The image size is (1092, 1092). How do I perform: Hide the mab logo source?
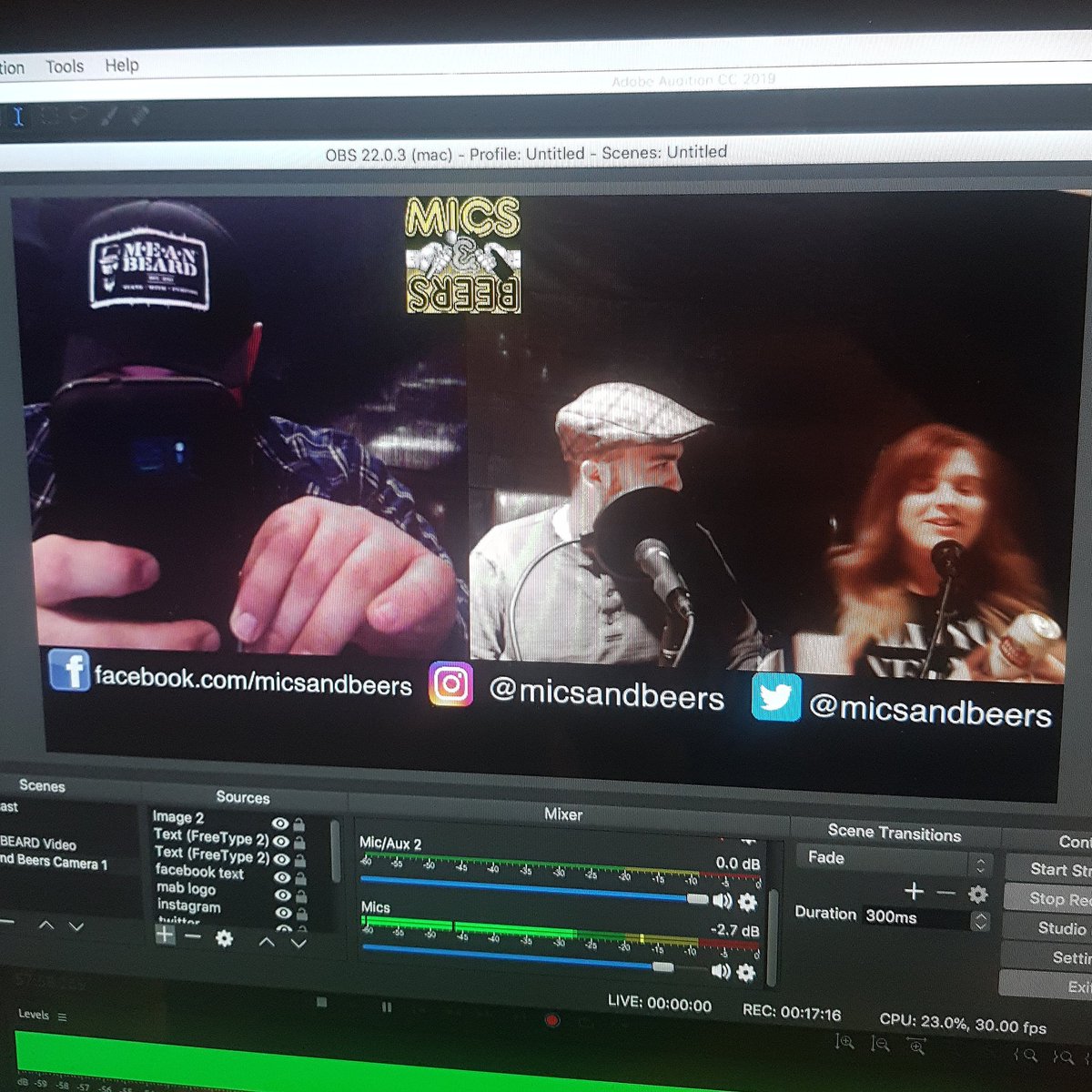point(283,895)
